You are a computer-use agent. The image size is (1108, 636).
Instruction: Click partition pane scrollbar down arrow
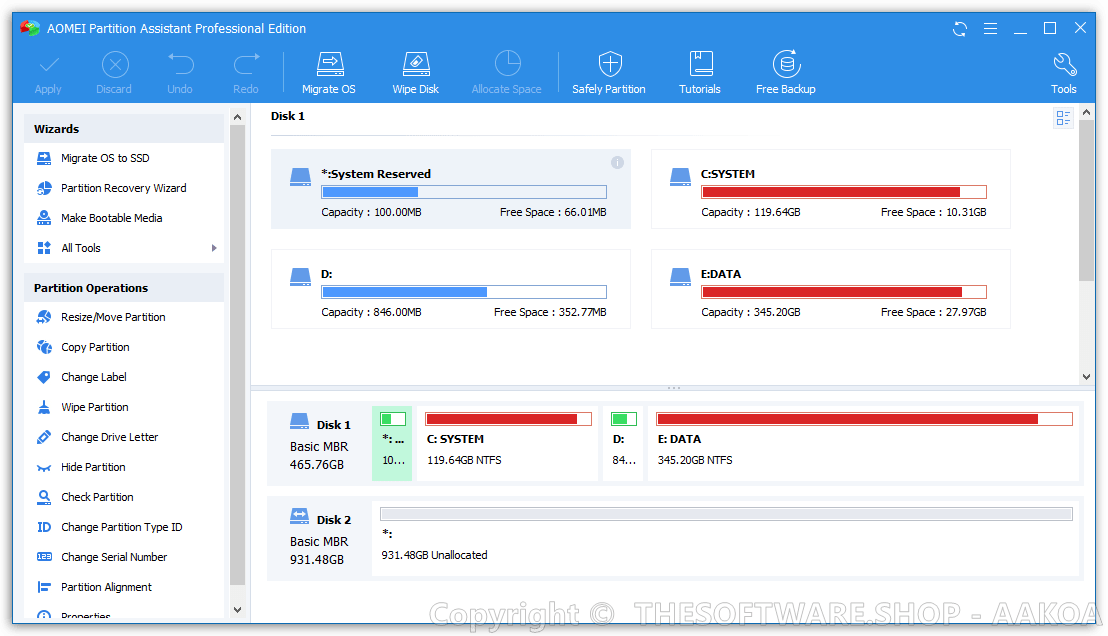[x=1087, y=377]
